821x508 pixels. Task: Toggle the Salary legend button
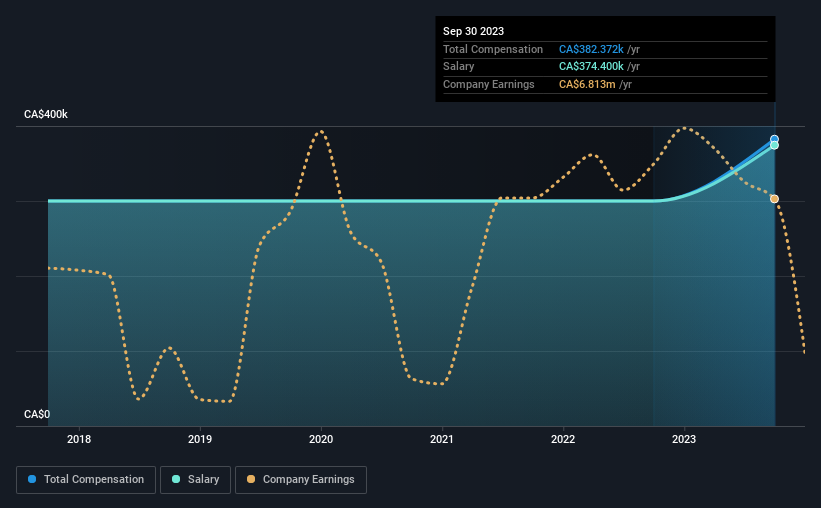195,480
